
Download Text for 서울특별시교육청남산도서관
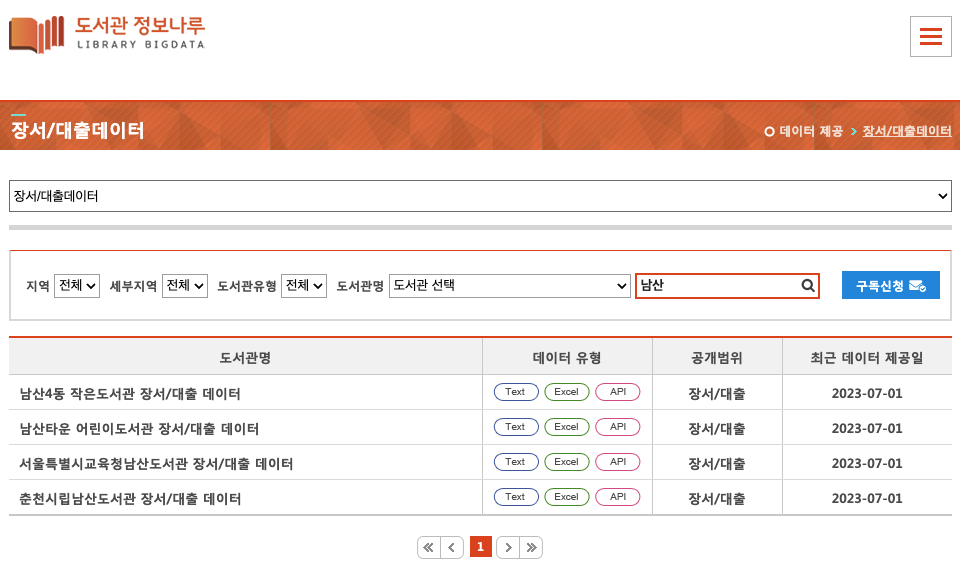516,461
